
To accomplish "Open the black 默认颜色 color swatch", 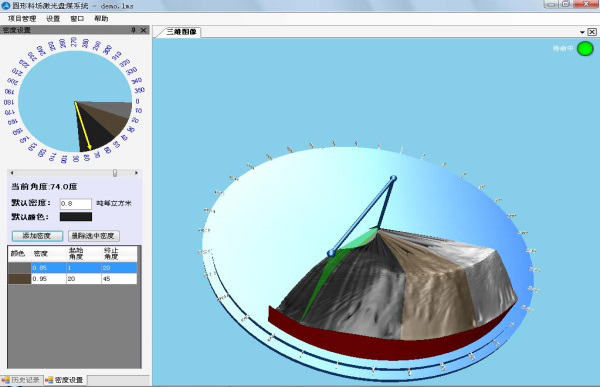I will [x=76, y=217].
